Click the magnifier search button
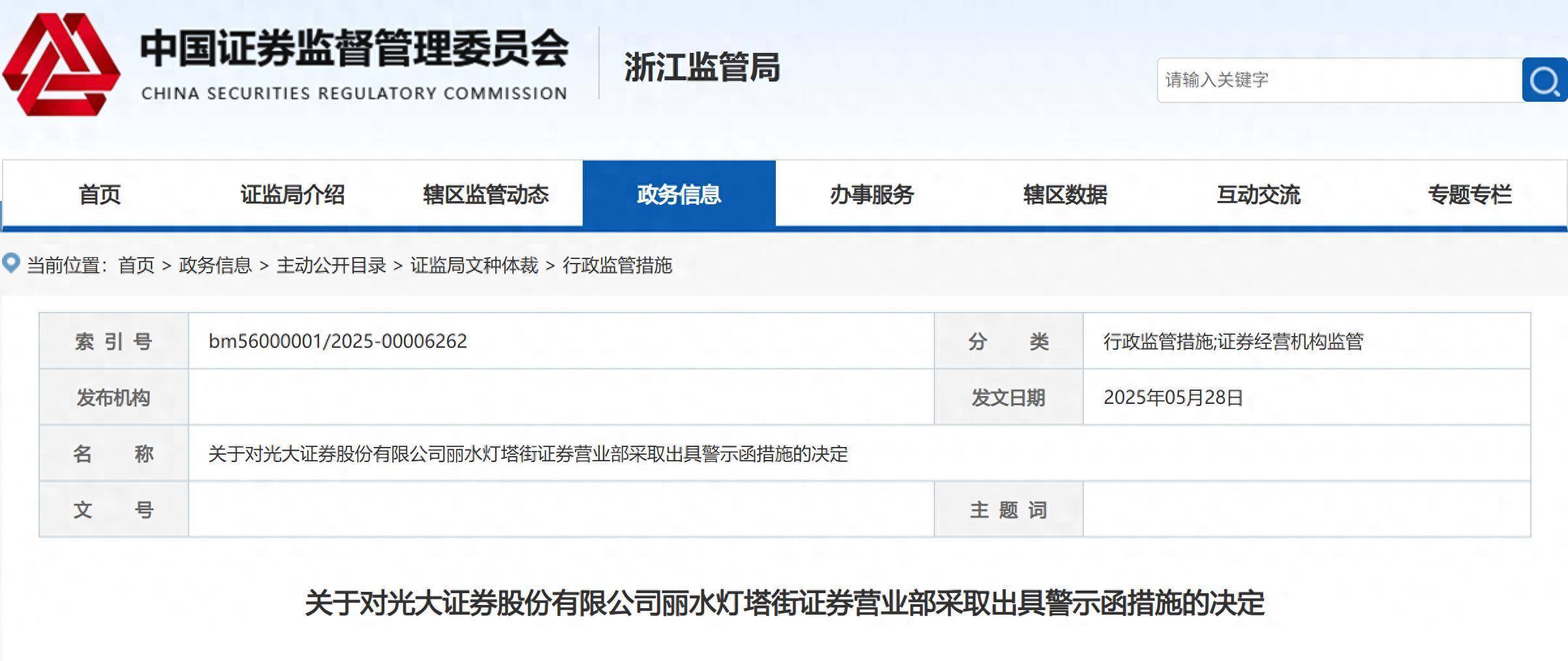The height and width of the screenshot is (661, 1568). pyautogui.click(x=1545, y=80)
